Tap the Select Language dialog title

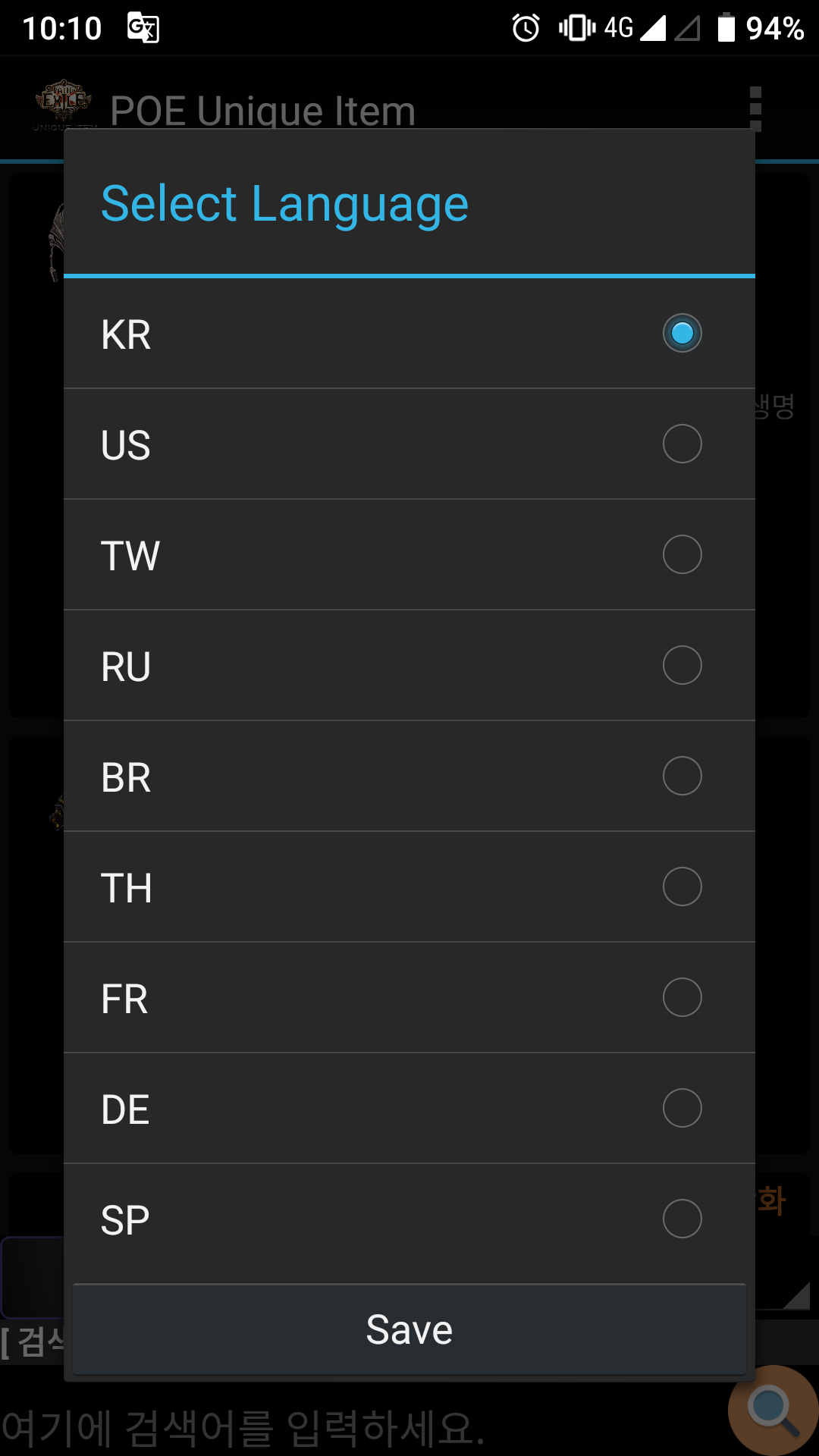point(285,203)
